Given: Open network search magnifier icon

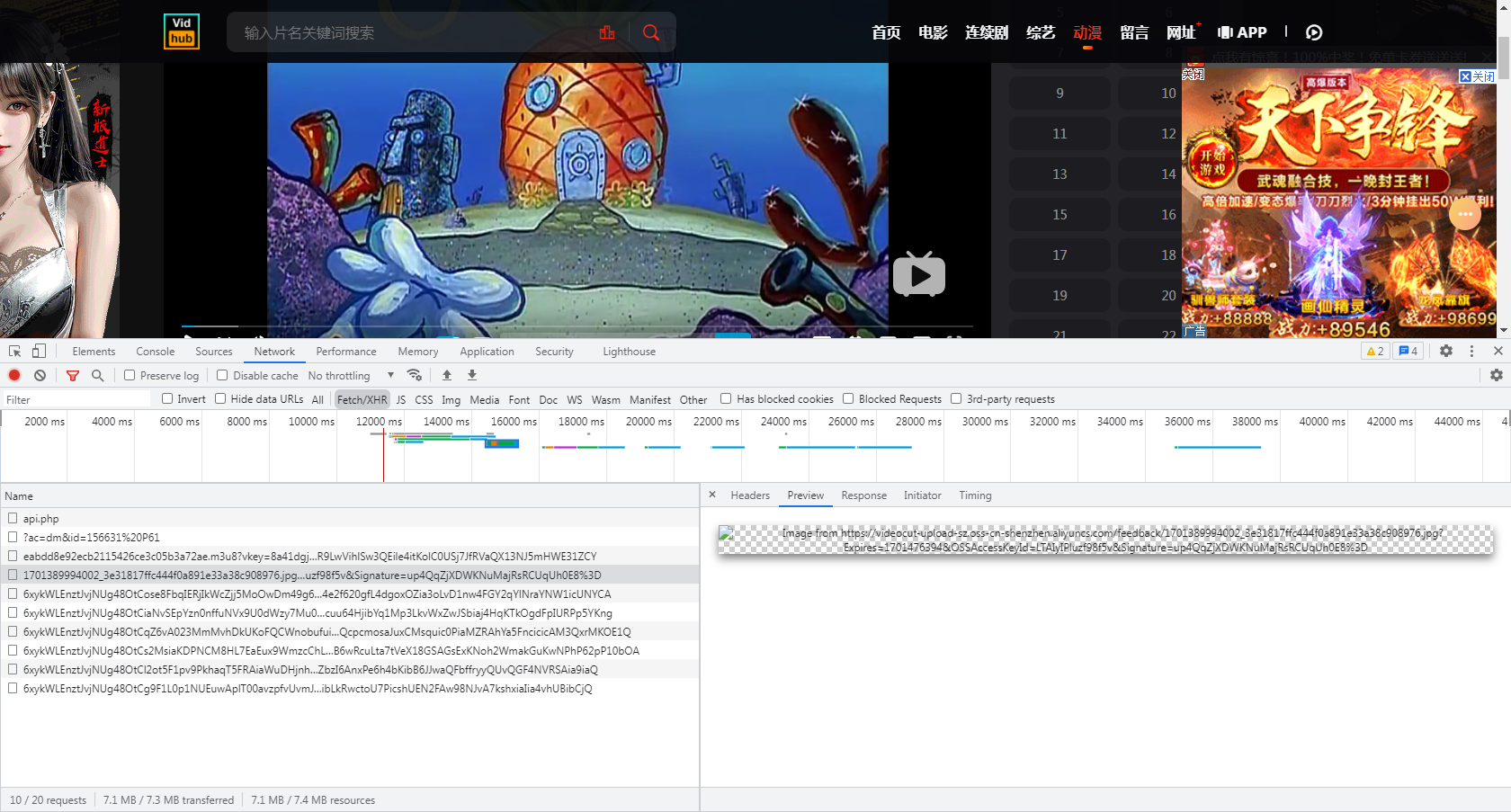Looking at the screenshot, I should coord(98,375).
